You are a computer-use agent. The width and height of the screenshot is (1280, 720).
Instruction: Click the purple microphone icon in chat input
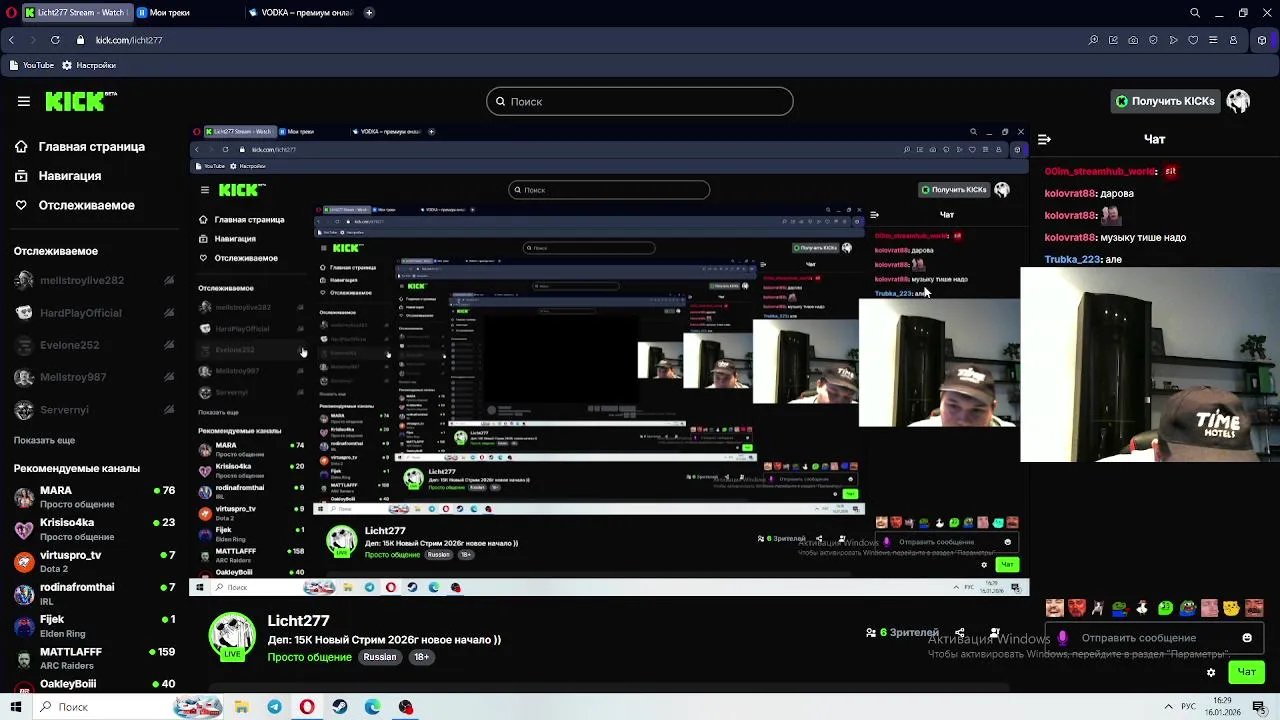[1062, 638]
